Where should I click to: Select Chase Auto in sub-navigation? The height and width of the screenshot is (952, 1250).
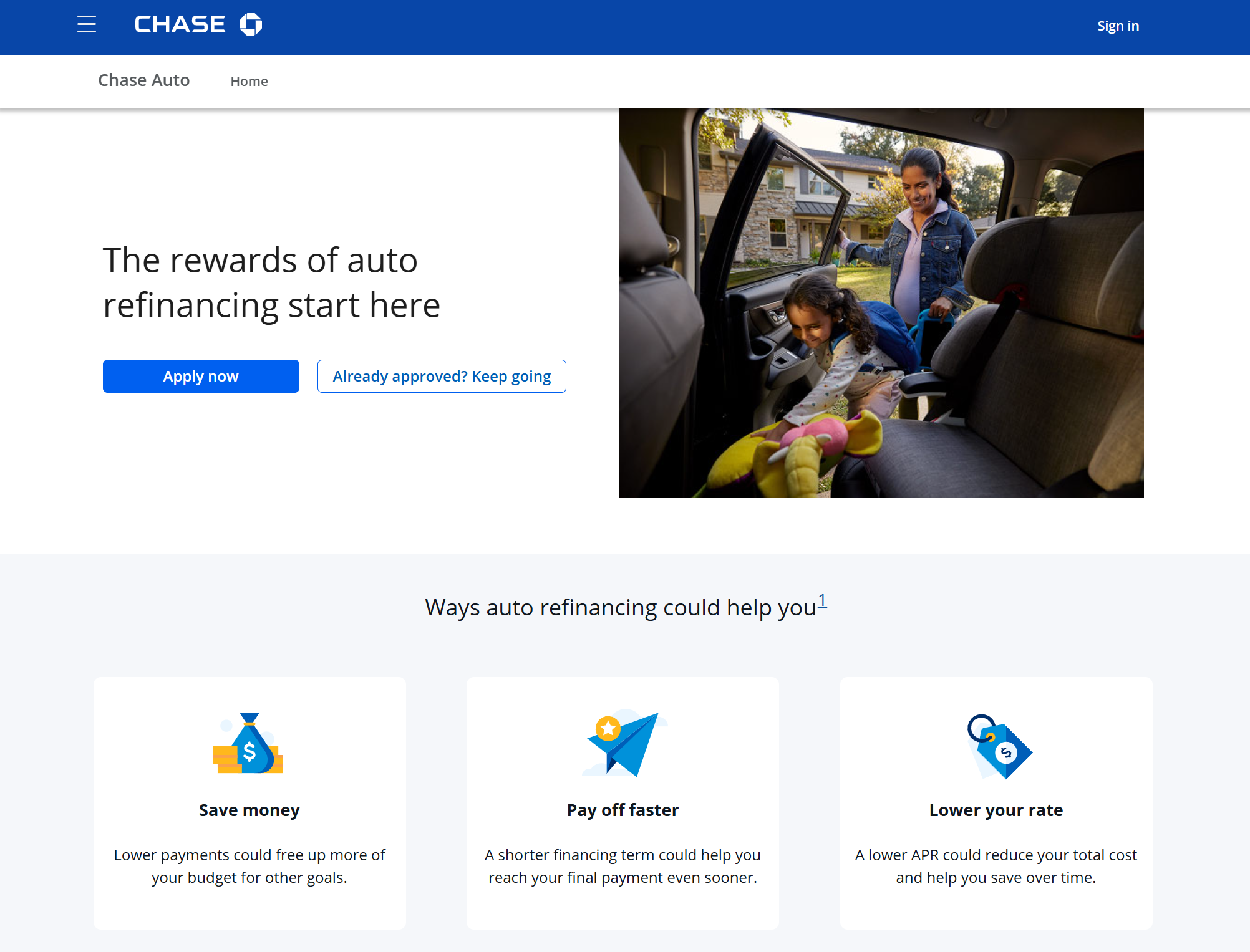tap(143, 80)
